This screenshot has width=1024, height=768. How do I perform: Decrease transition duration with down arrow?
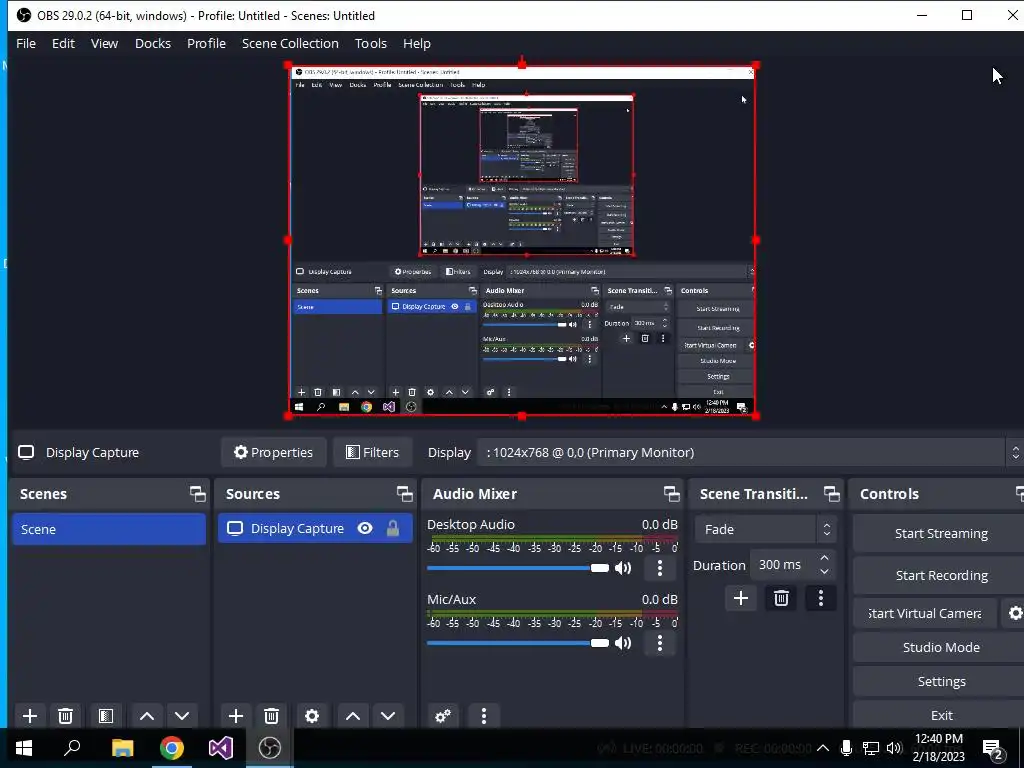[825, 572]
